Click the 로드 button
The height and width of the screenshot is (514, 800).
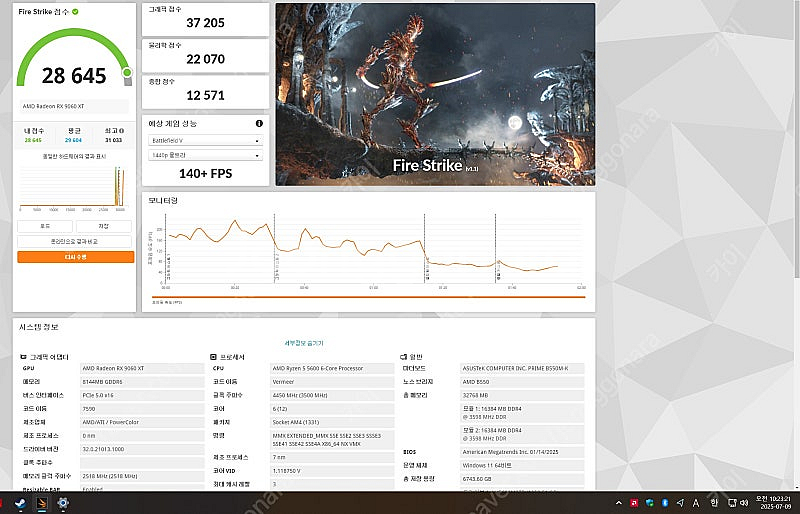click(46, 227)
